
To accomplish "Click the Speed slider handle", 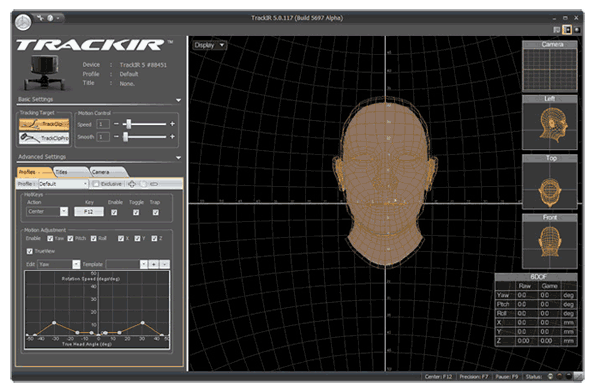I will pos(129,124).
